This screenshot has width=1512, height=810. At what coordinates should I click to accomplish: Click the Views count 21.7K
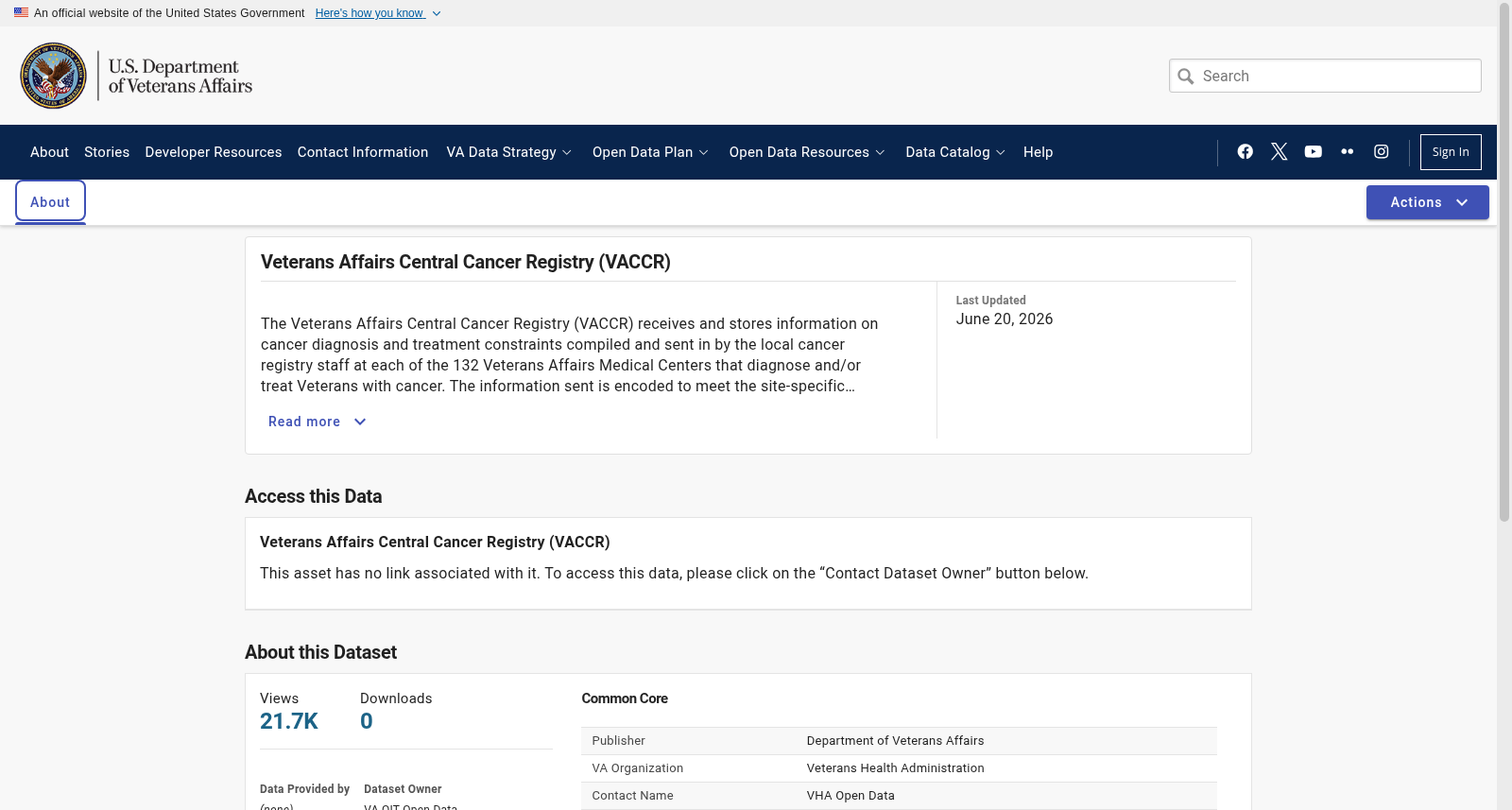(x=289, y=721)
